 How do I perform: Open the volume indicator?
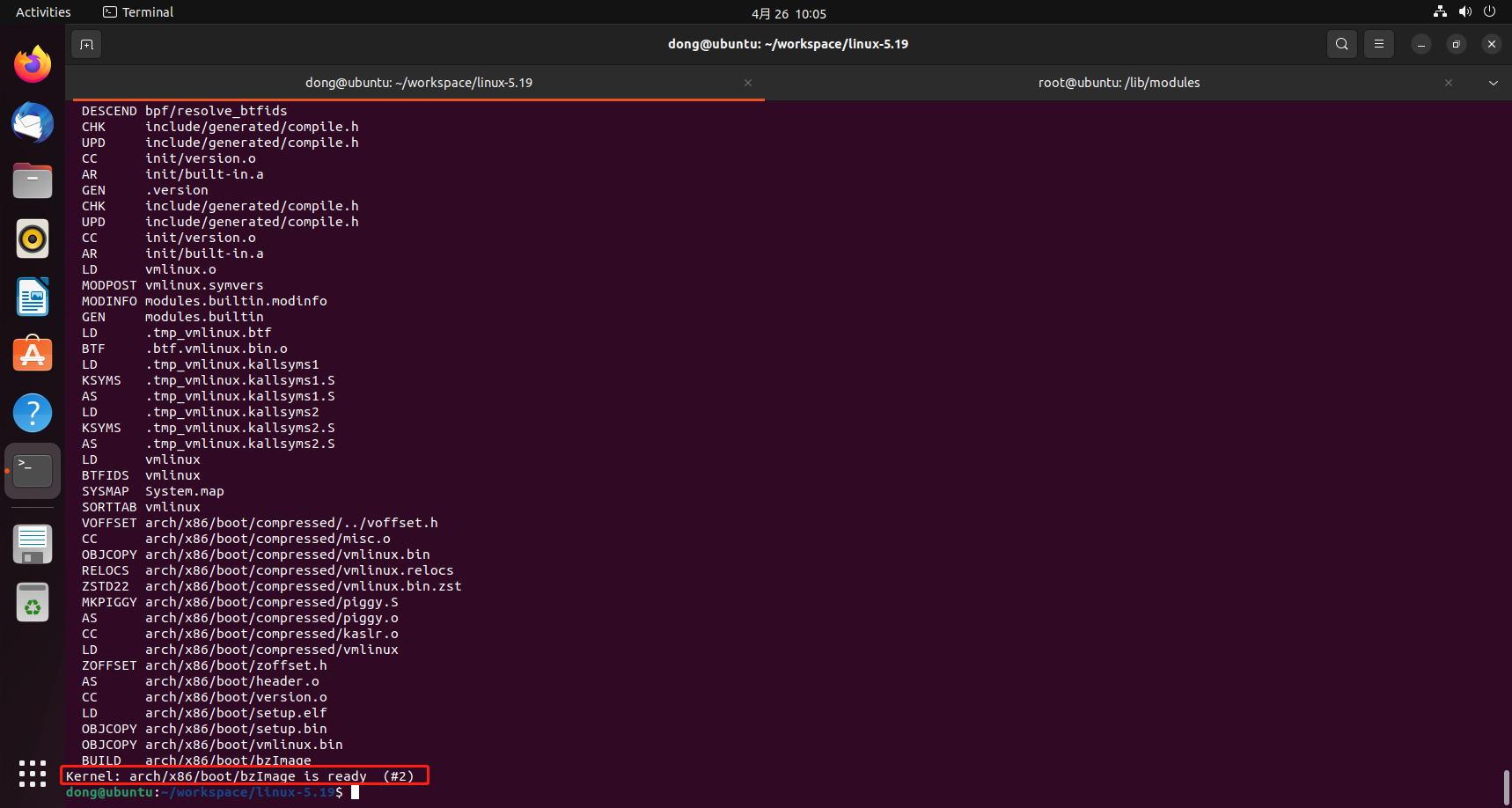[1464, 12]
